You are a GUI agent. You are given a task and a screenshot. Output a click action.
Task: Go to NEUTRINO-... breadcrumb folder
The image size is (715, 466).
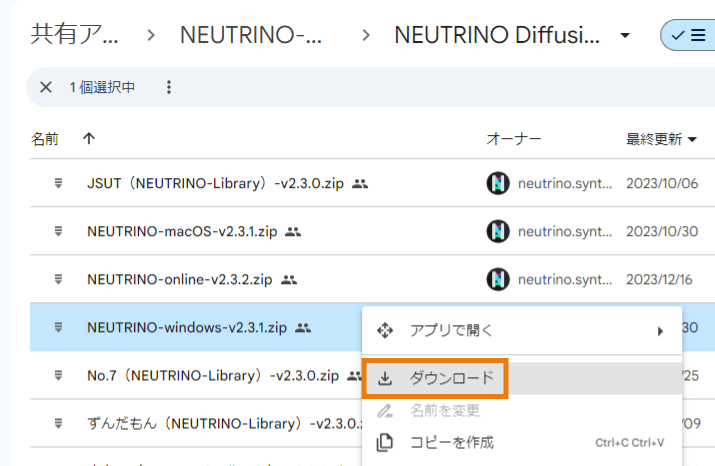251,35
